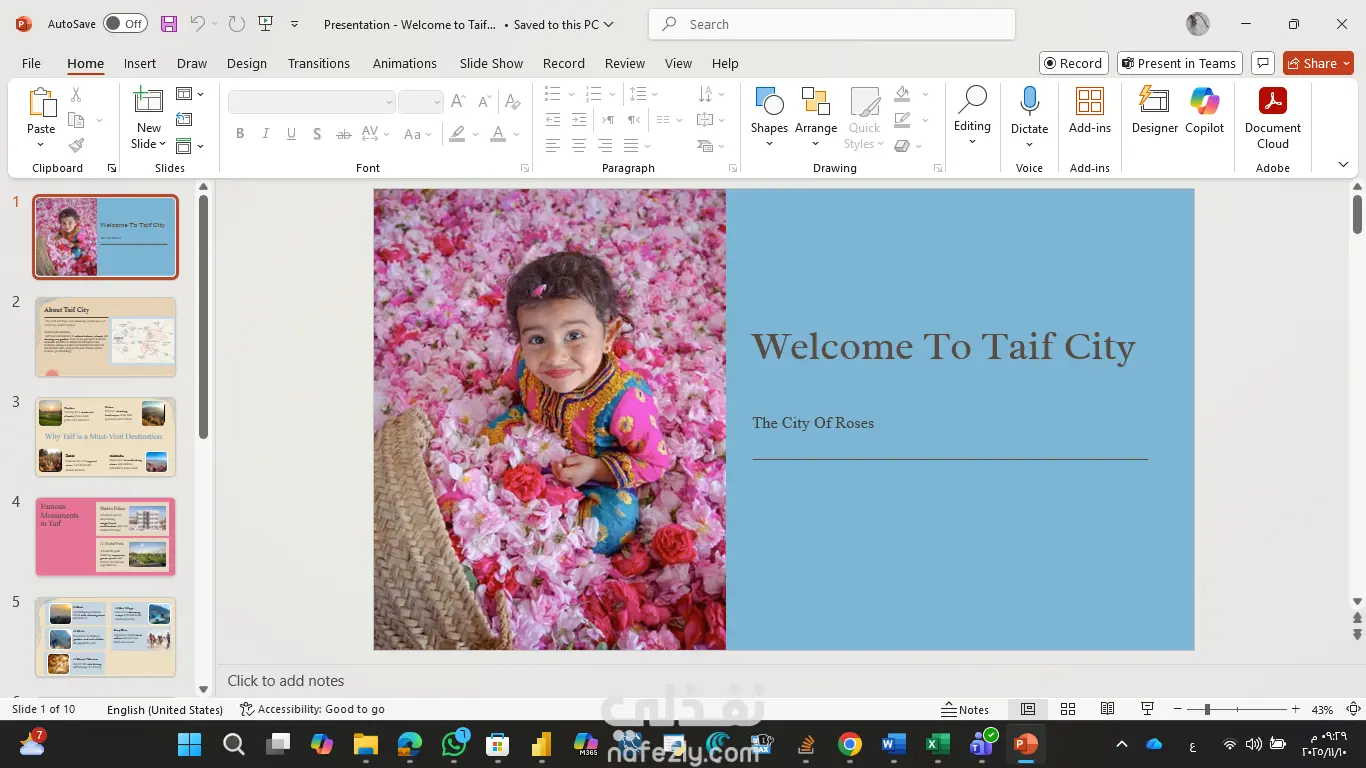Open Excel from the taskbar
This screenshot has width=1366, height=768.
(937, 744)
